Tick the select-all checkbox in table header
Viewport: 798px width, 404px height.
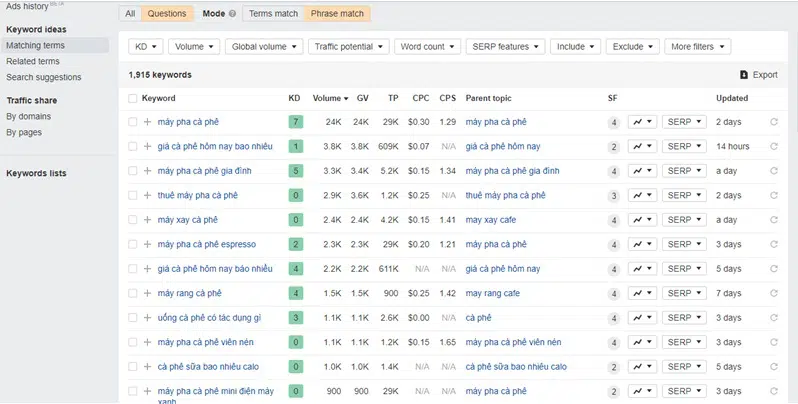[133, 98]
